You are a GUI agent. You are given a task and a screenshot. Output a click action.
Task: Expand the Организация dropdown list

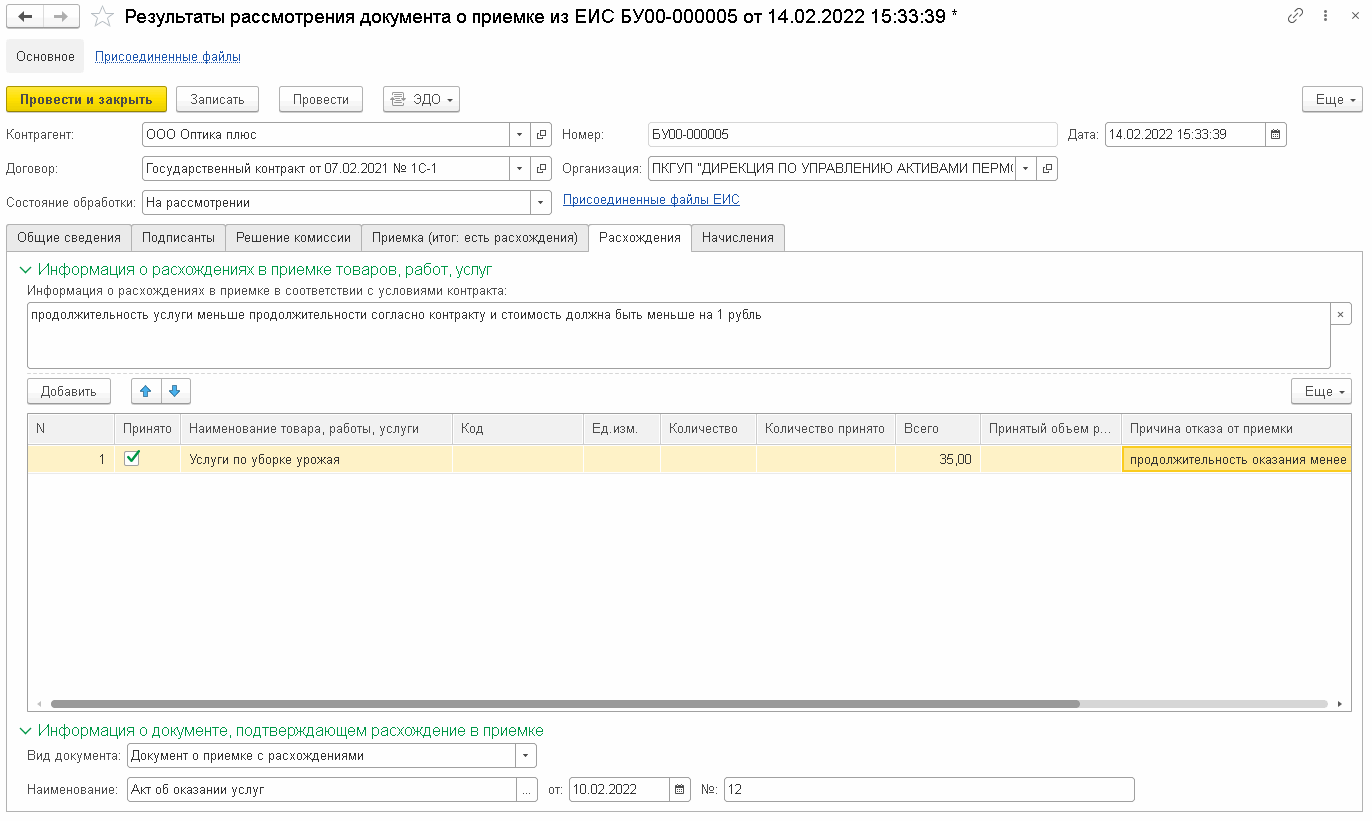coord(1026,168)
